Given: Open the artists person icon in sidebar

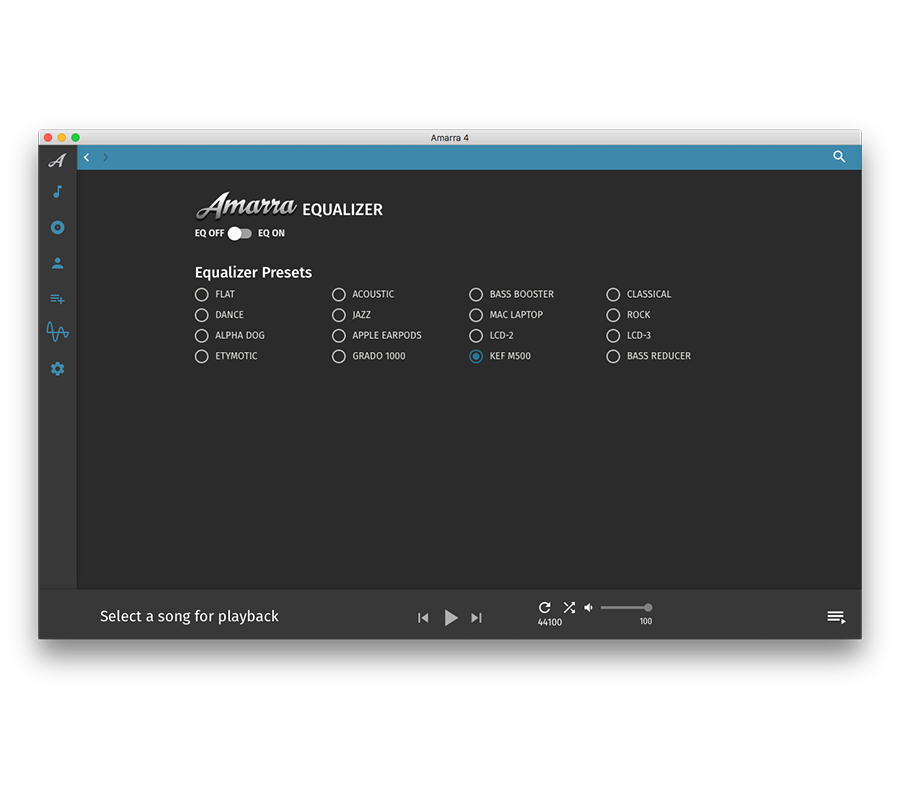Looking at the screenshot, I should (x=58, y=263).
